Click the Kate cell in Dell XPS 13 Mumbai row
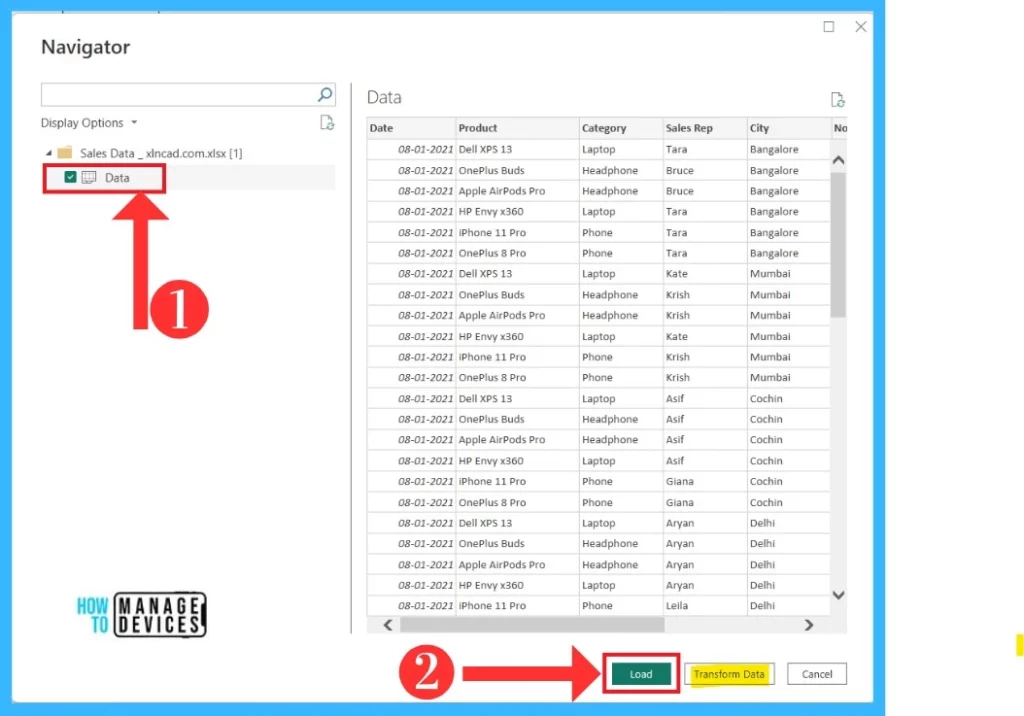The image size is (1024, 716). [705, 274]
